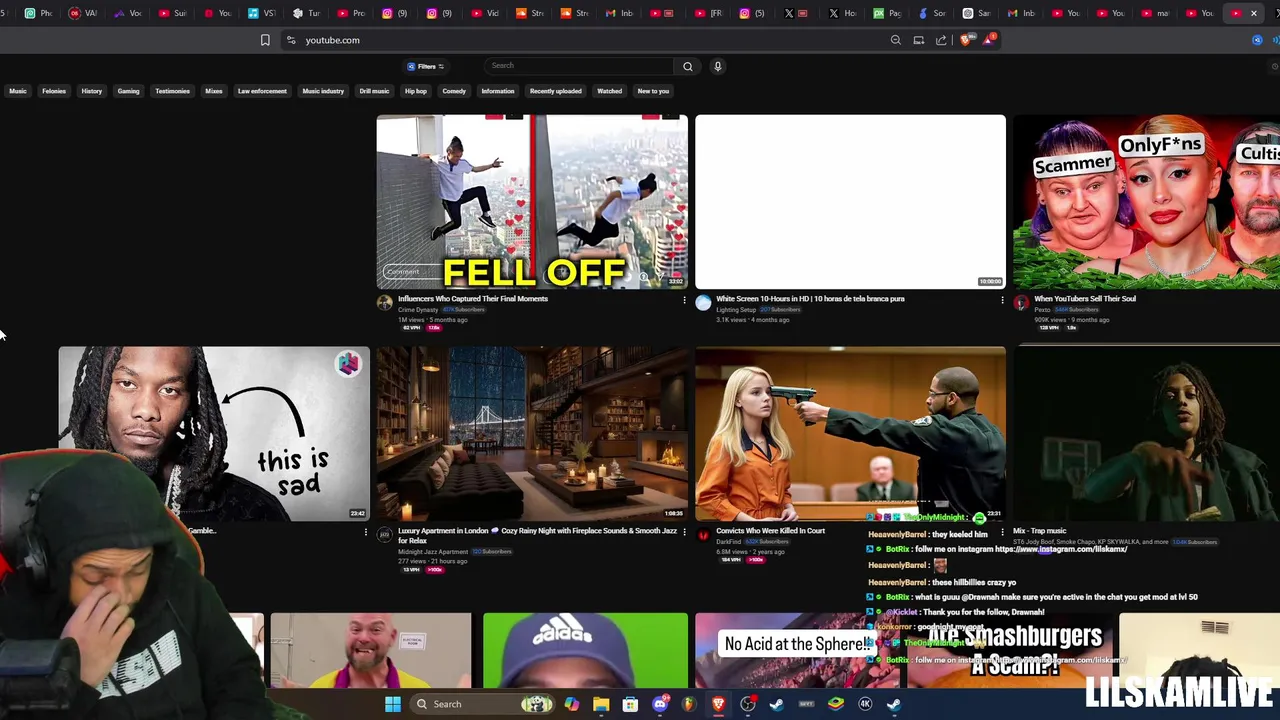This screenshot has width=1280, height=720.
Task: Close the active YouTube browser tab
Action: coord(1254,13)
